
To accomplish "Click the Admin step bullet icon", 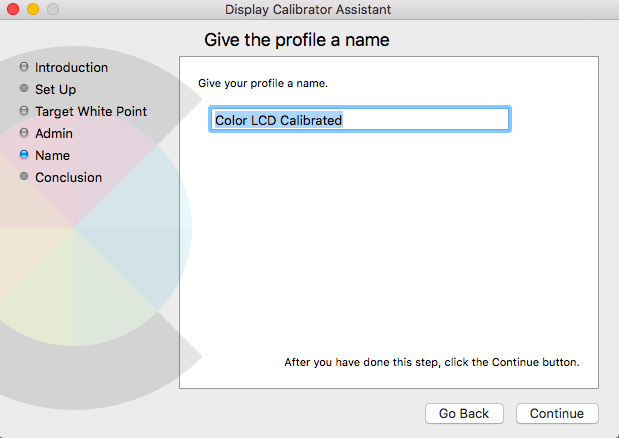I will pyautogui.click(x=24, y=133).
